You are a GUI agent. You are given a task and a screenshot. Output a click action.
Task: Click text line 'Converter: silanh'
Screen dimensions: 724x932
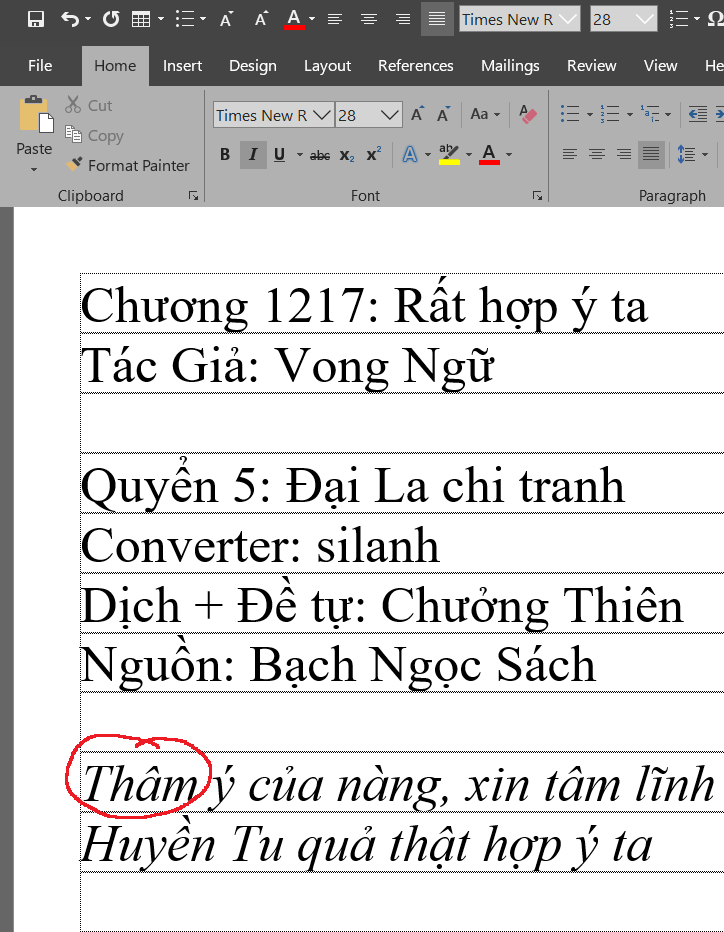[260, 546]
